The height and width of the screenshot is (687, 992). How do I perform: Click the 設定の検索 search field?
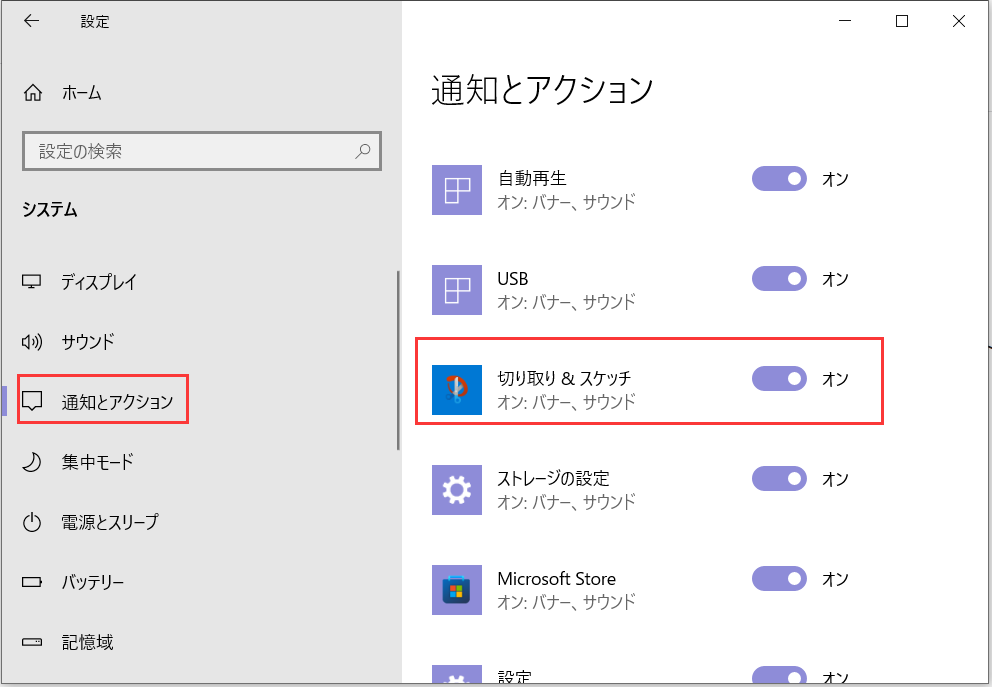(x=190, y=152)
